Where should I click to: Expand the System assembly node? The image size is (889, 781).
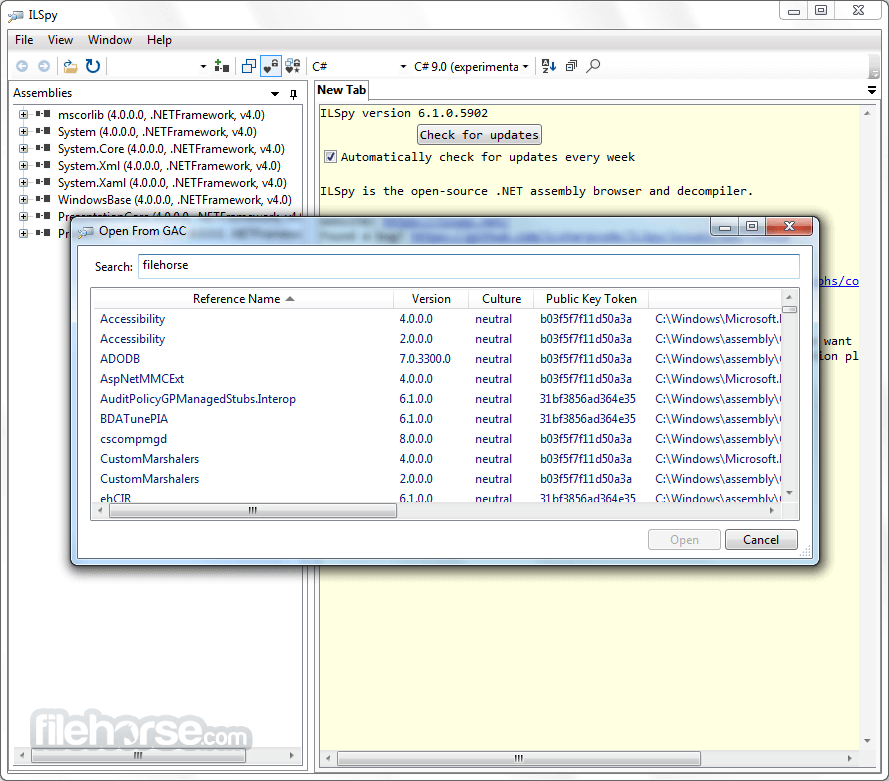[x=23, y=131]
